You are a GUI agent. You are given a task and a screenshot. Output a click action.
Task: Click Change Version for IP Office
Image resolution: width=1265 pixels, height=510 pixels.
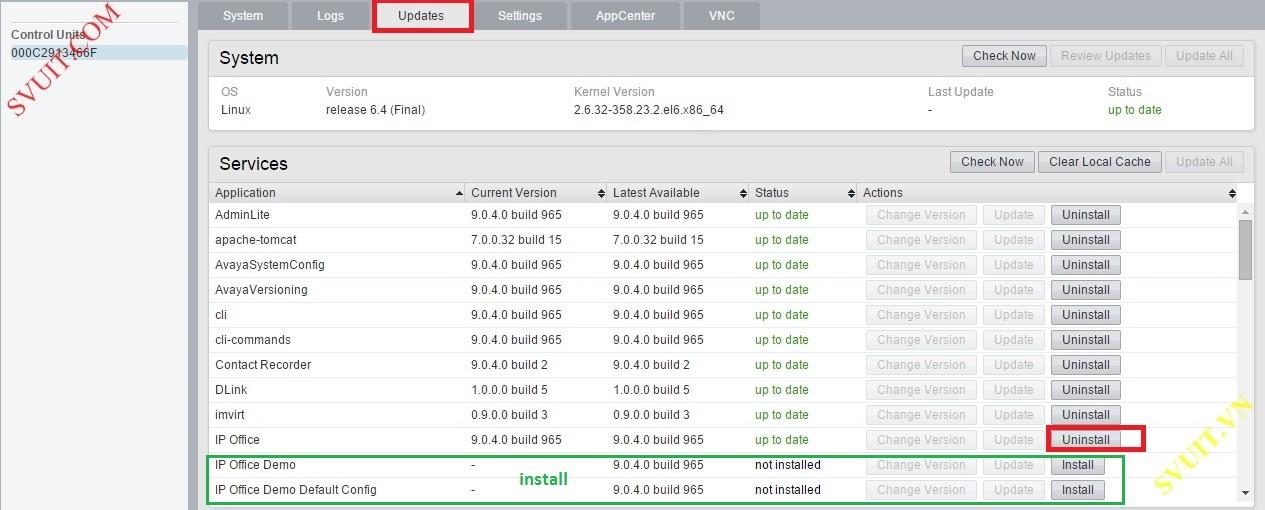(921, 440)
